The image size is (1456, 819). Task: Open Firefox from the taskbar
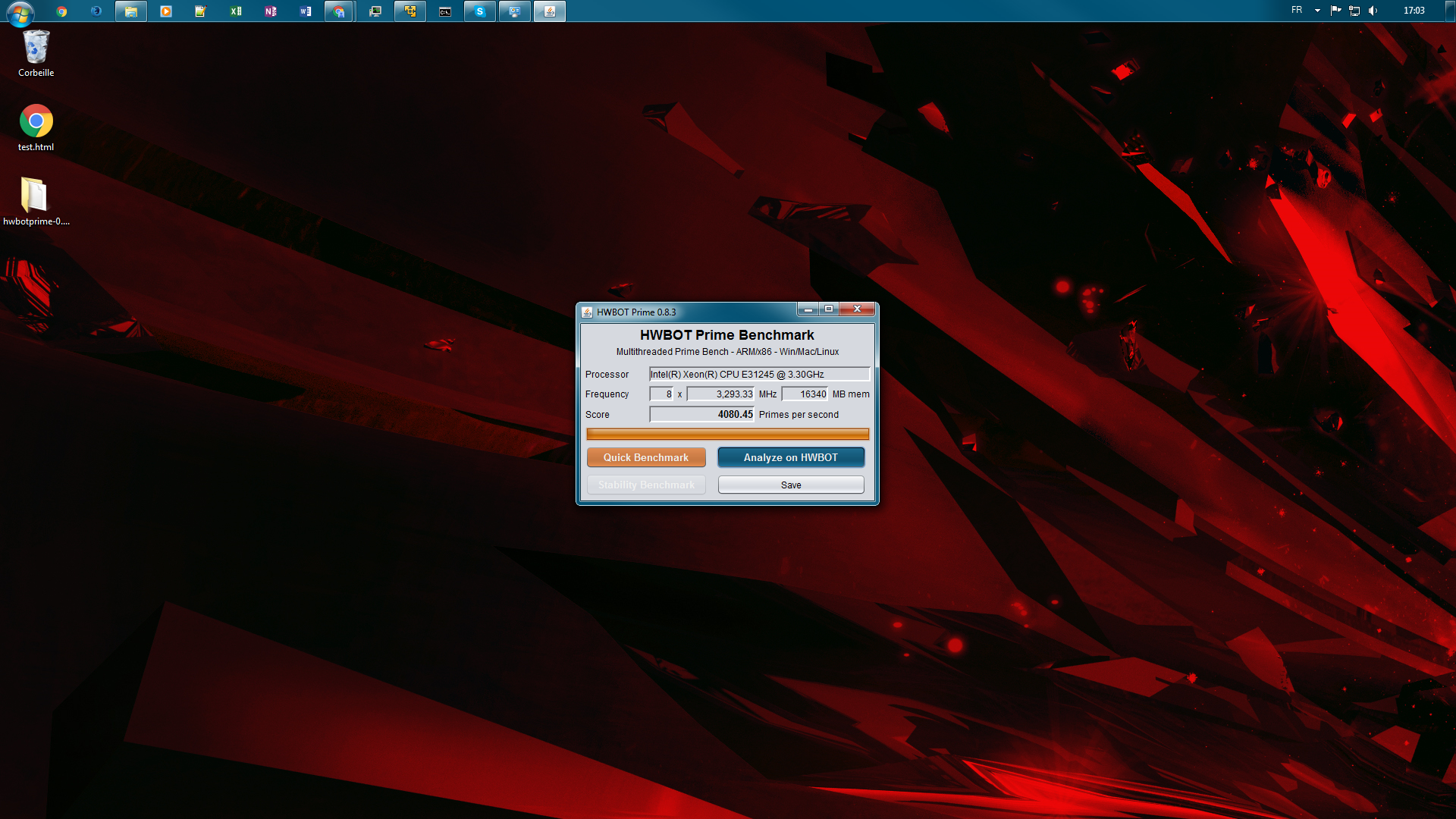(96, 11)
